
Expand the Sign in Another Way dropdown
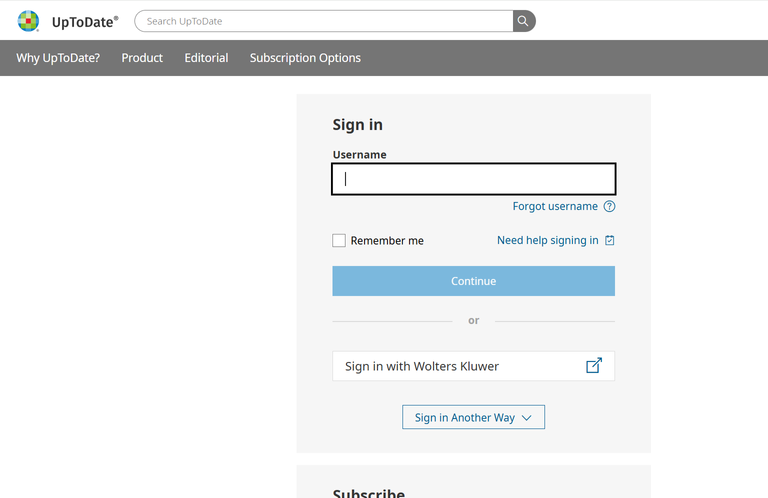pos(473,417)
